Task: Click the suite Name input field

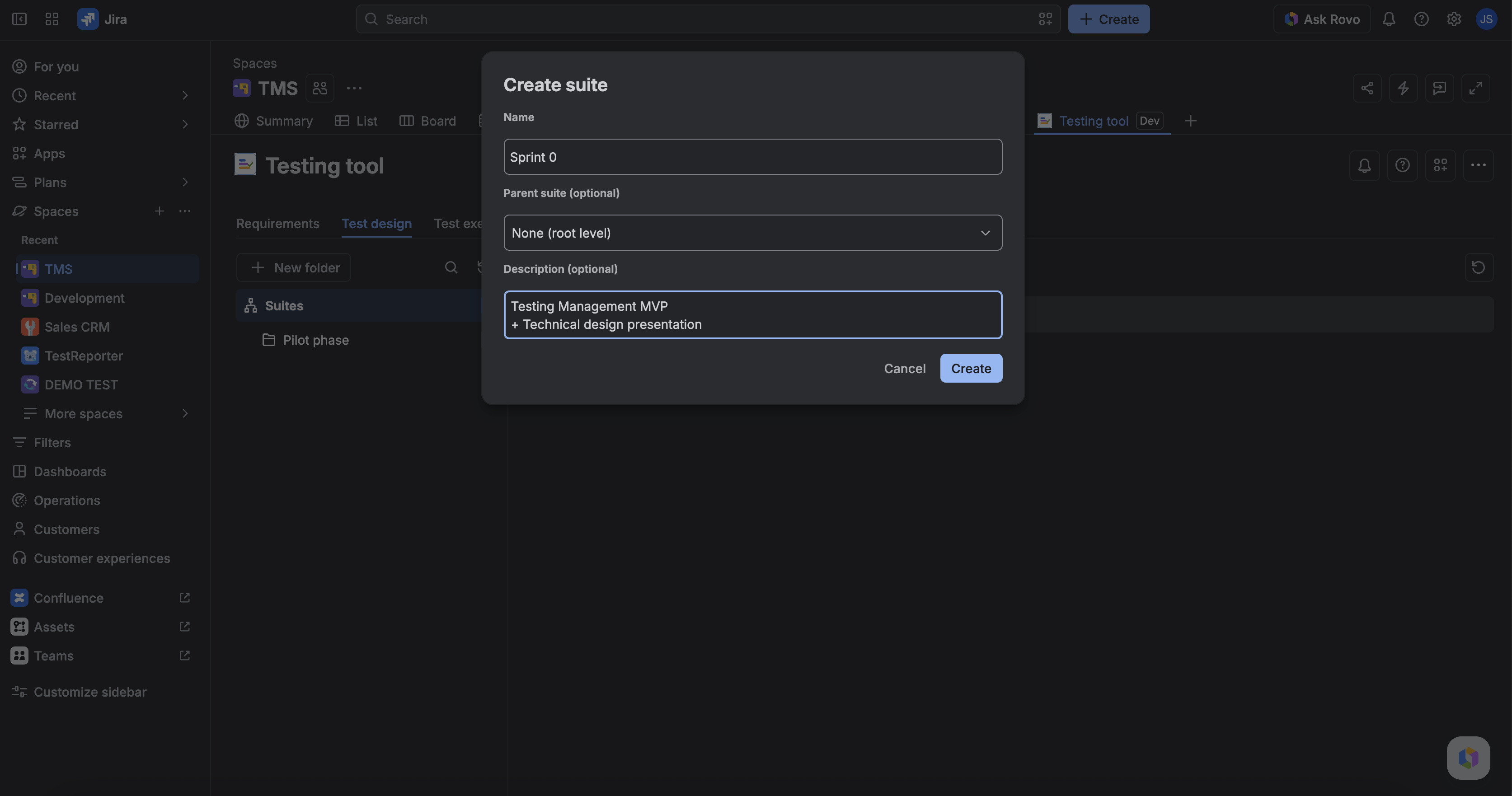Action: click(752, 157)
